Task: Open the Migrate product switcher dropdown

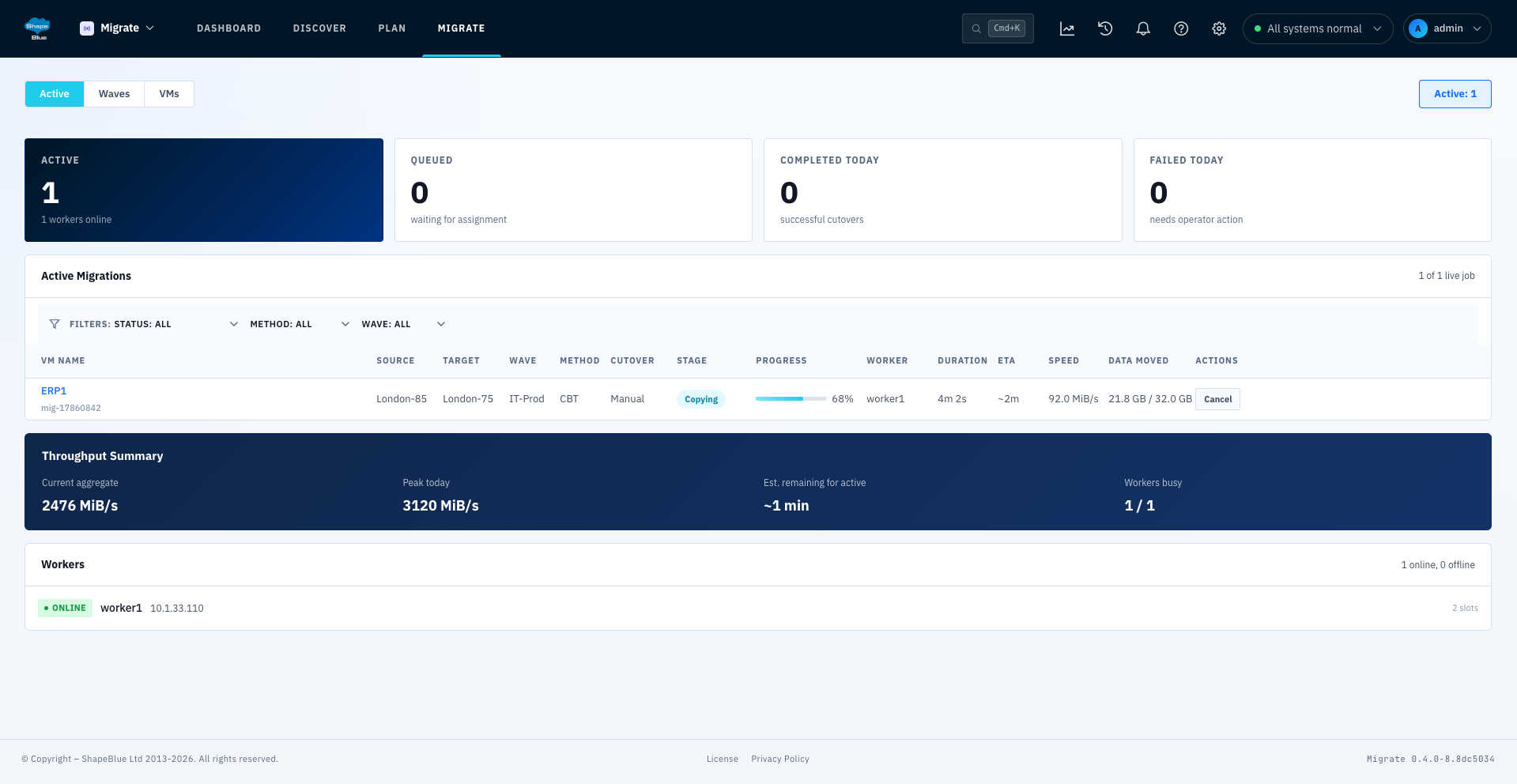Action: (117, 28)
